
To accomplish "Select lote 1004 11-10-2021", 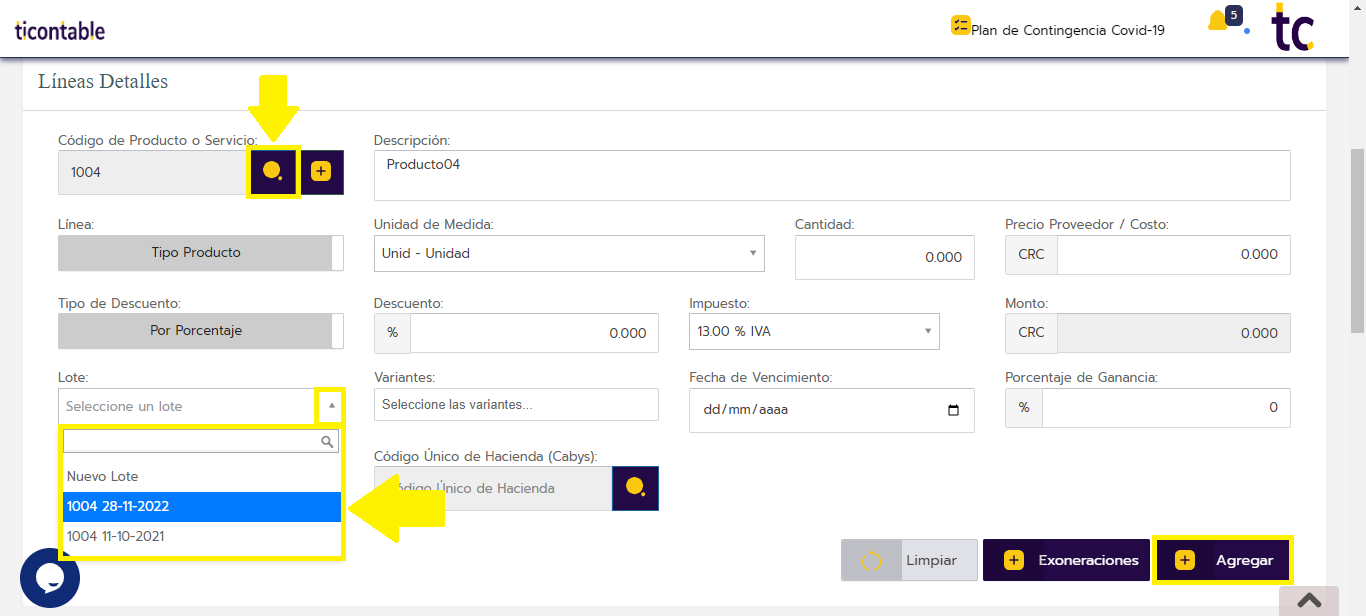I will coord(201,536).
